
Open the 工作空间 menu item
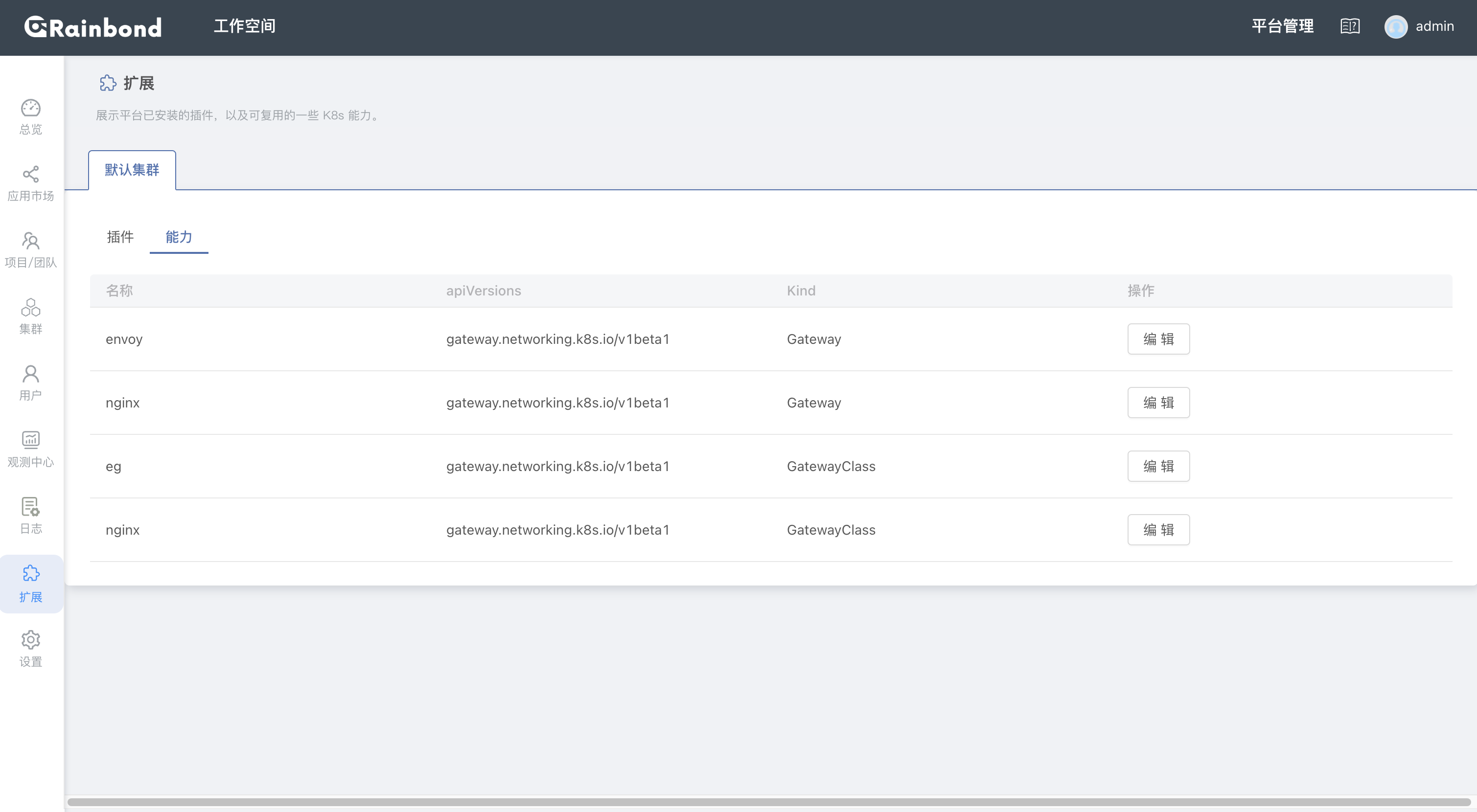click(x=244, y=26)
